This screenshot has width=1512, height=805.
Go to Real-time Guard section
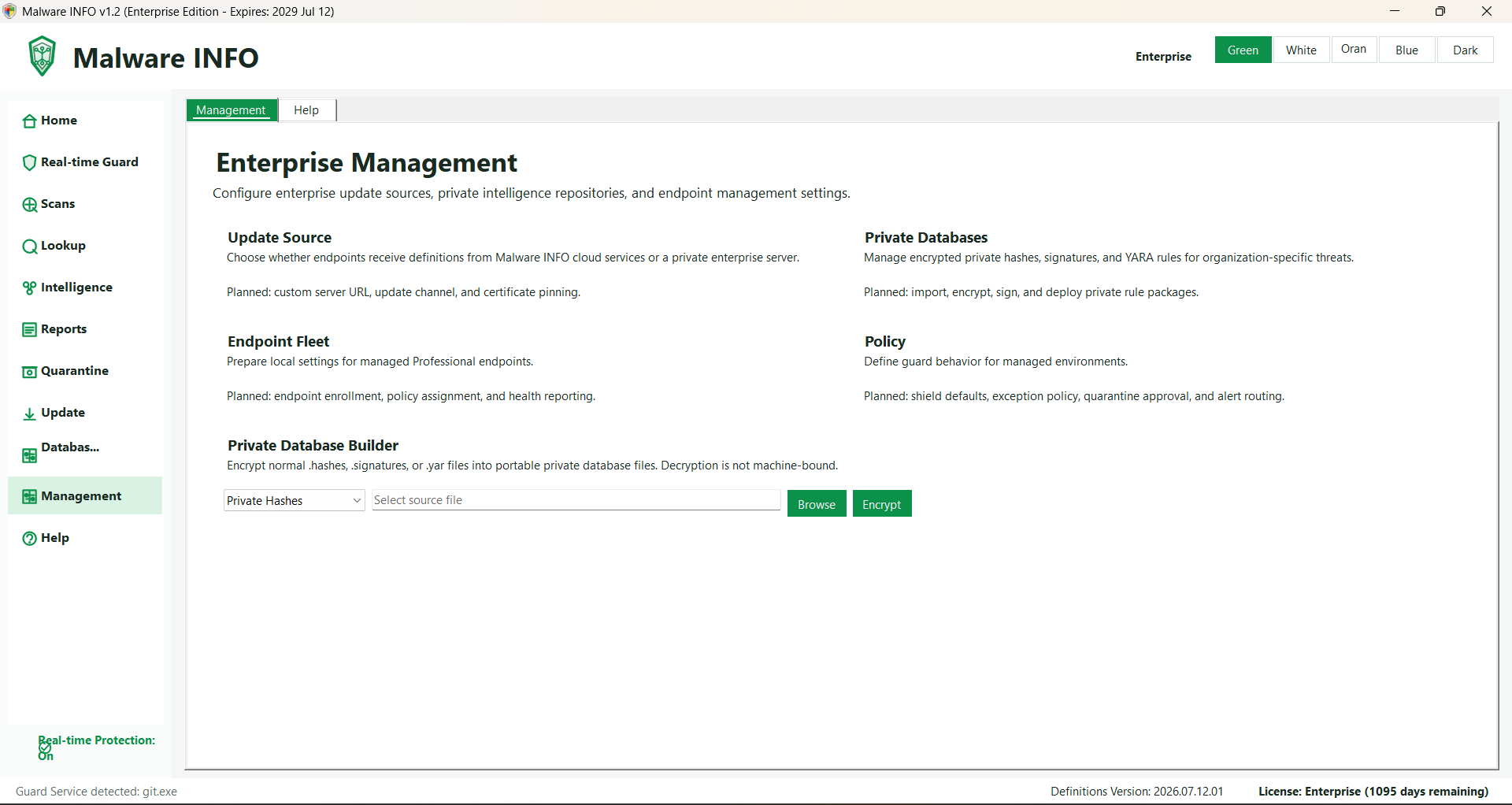pyautogui.click(x=90, y=162)
